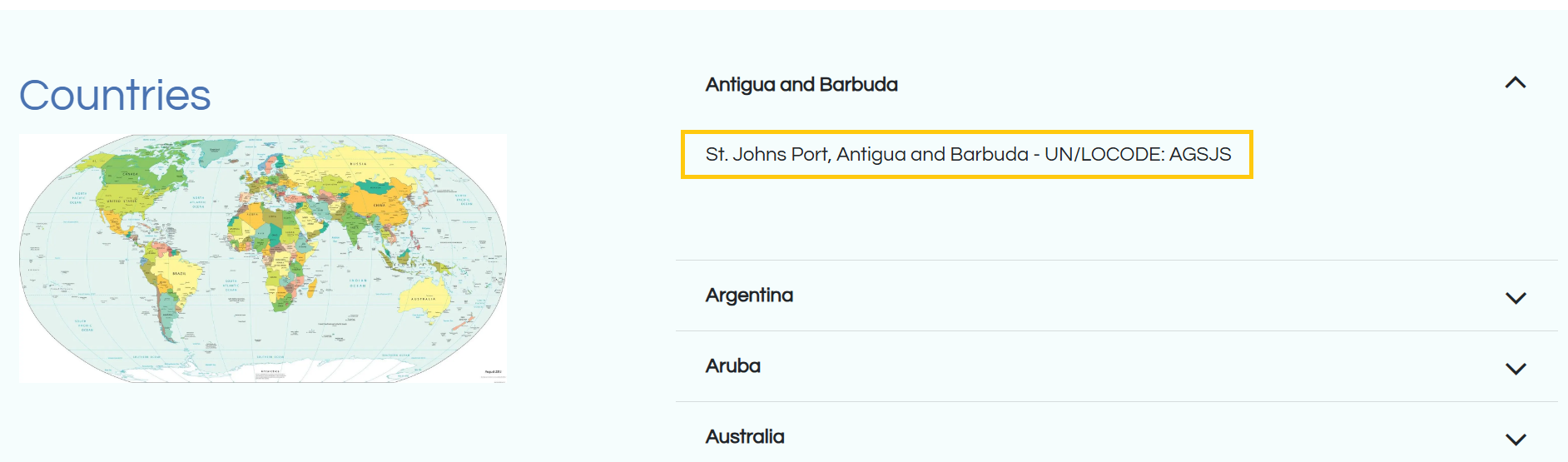Click the Antigua and Barbuda heading
Screen dimensions: 1568x462
[x=801, y=84]
